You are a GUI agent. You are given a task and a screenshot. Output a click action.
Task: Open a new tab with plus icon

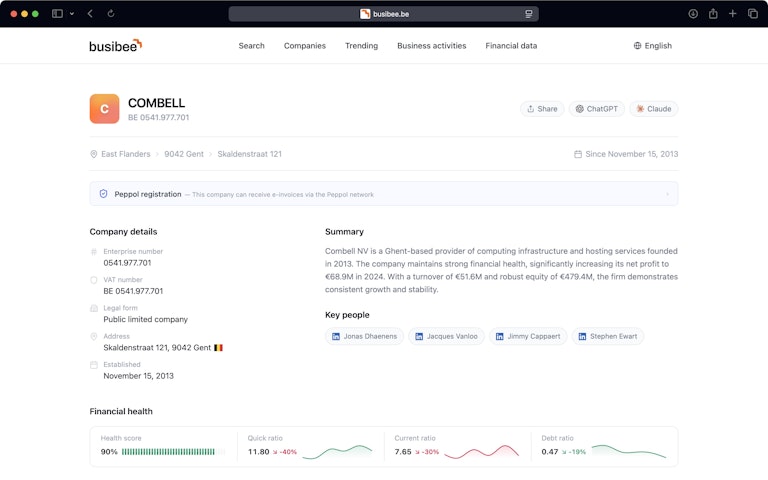(x=733, y=14)
